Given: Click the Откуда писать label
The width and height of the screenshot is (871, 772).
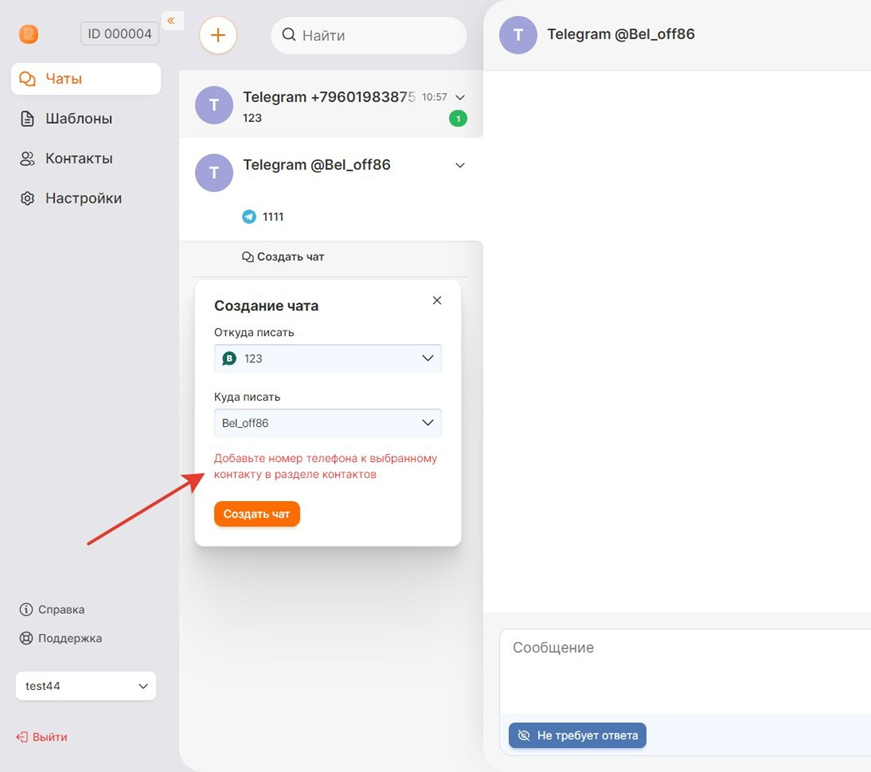Looking at the screenshot, I should [254, 332].
